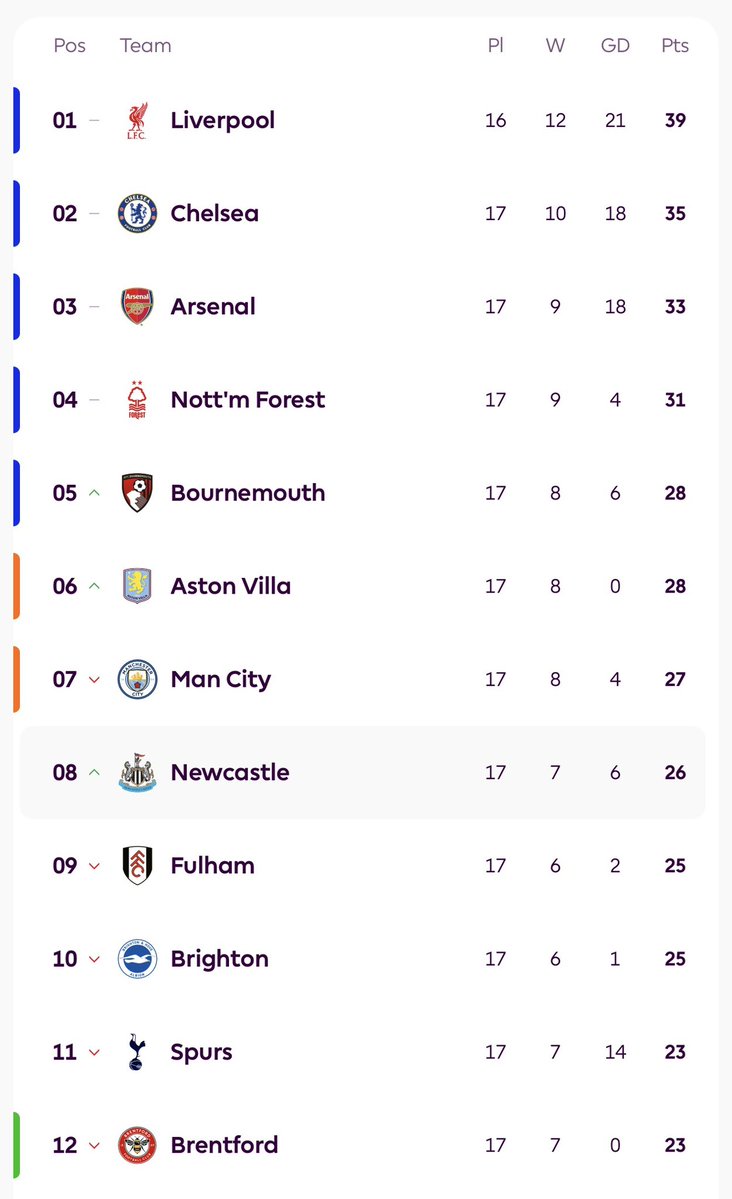Click green up arrow beside Bournemouth

[95, 493]
